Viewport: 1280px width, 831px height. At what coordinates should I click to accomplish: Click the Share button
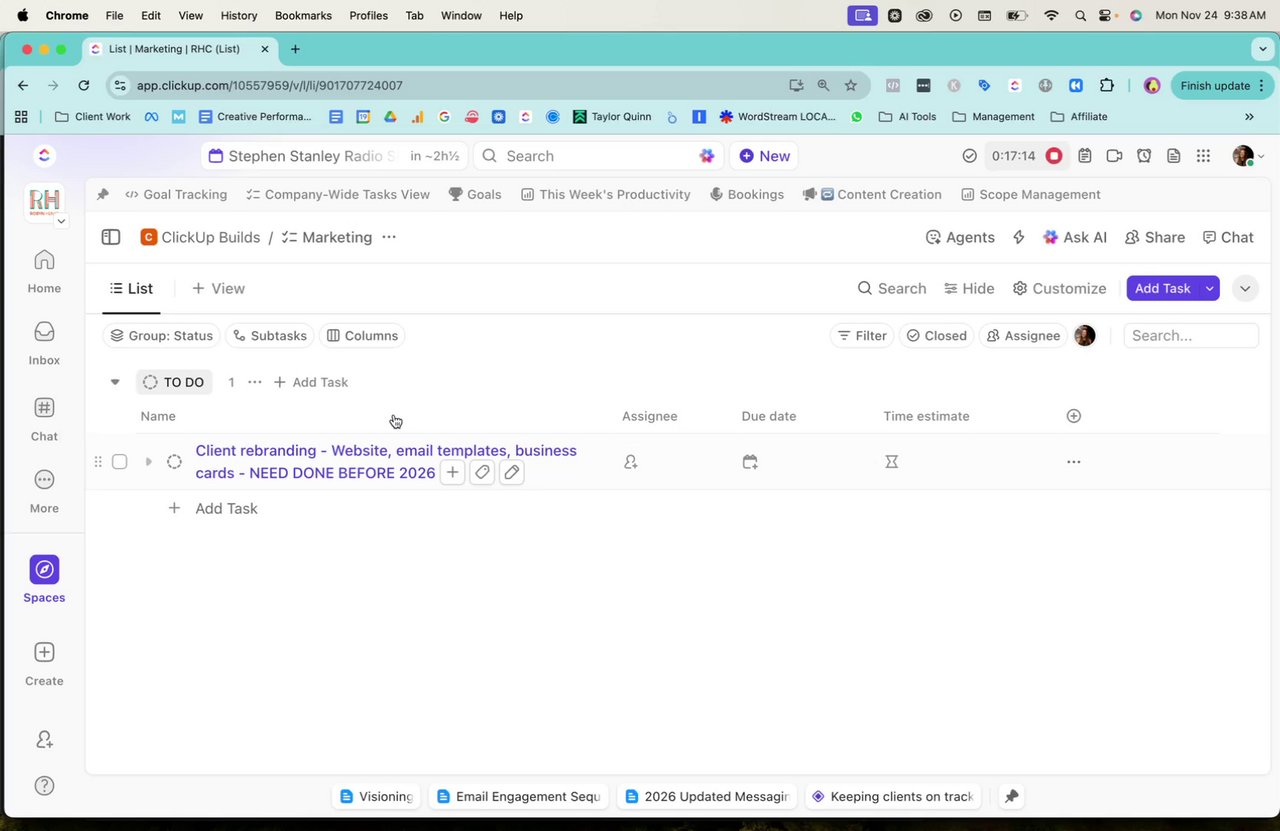click(x=1155, y=237)
